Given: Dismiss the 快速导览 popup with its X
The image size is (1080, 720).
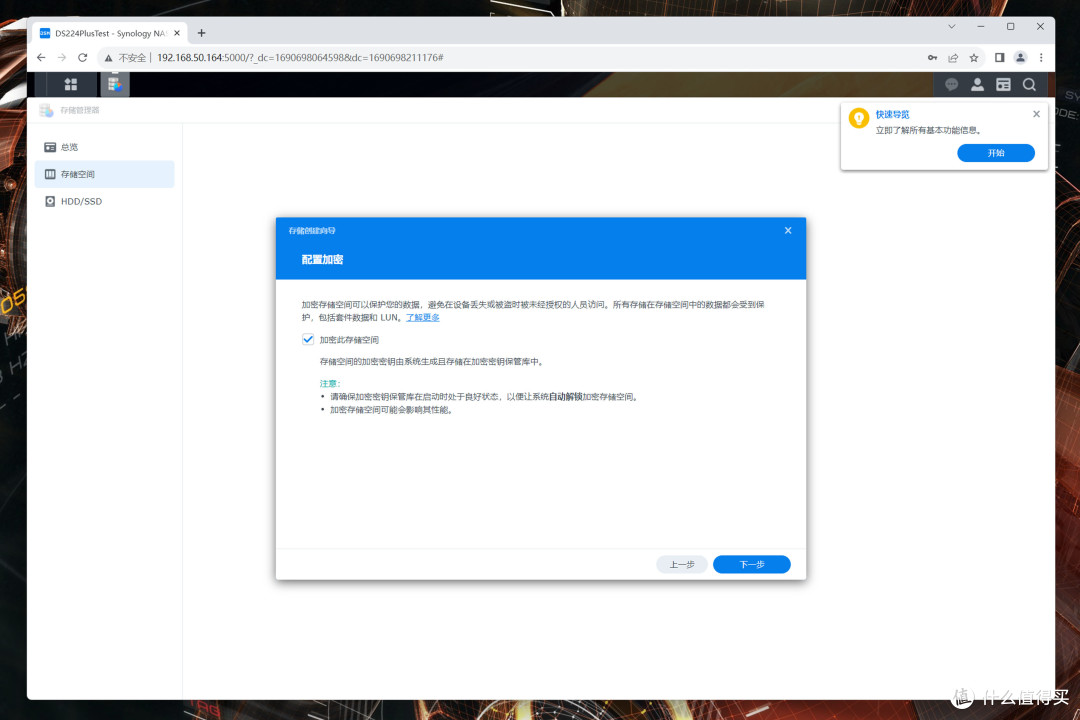Looking at the screenshot, I should click(x=1035, y=113).
